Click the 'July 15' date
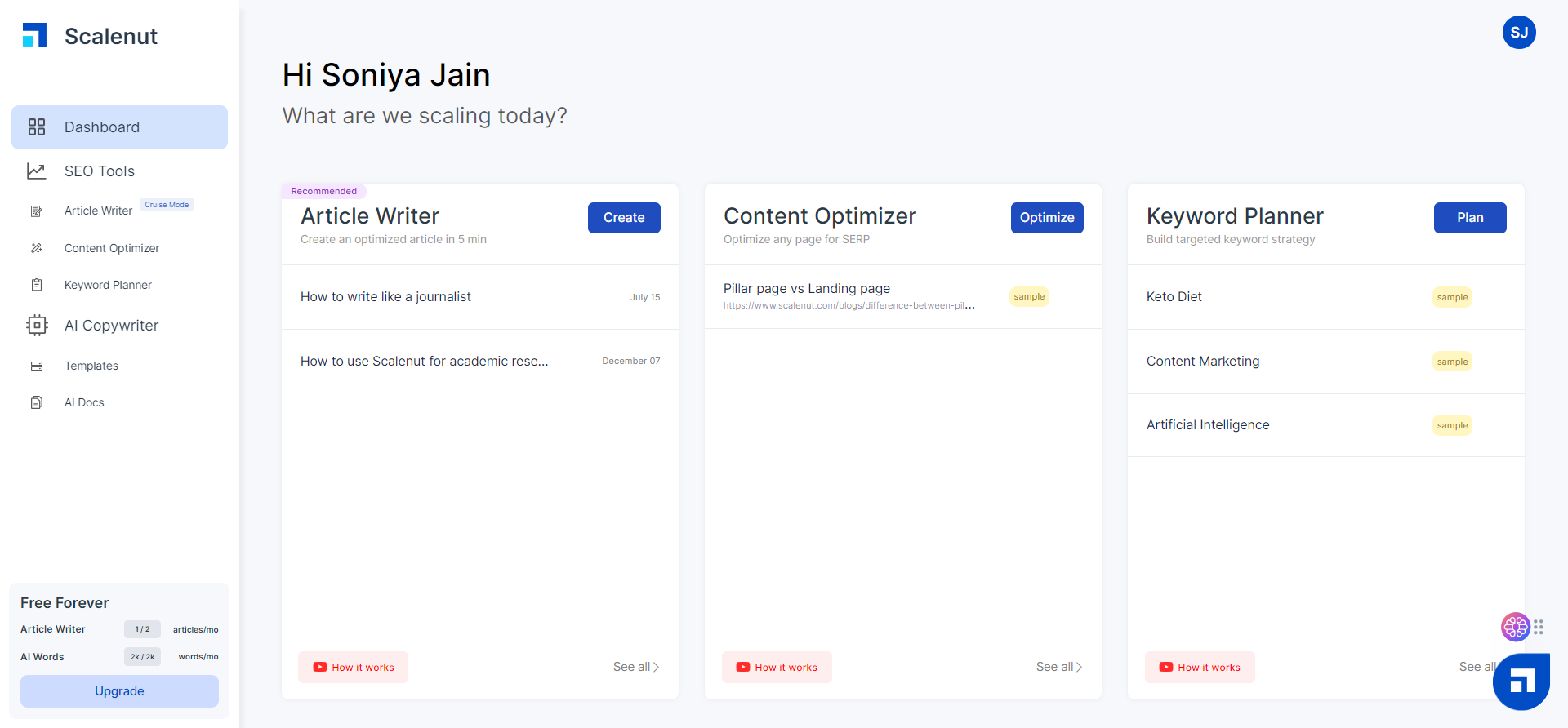The width and height of the screenshot is (1568, 728). (x=645, y=297)
